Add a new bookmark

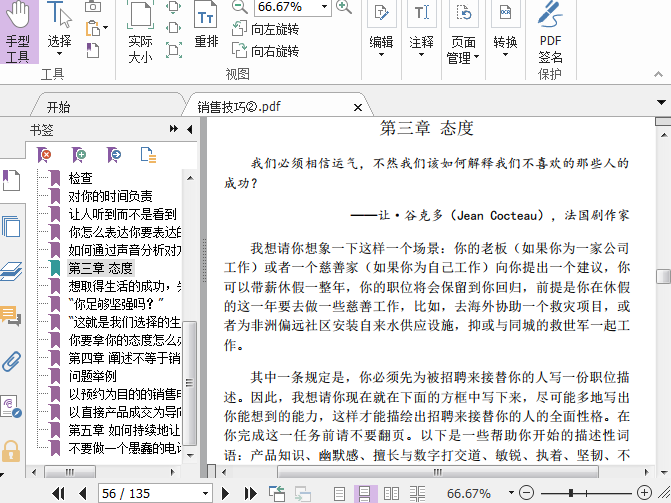click(79, 155)
